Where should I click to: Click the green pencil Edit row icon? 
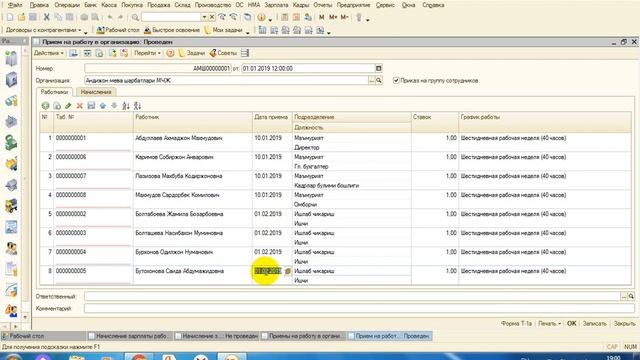68,106
